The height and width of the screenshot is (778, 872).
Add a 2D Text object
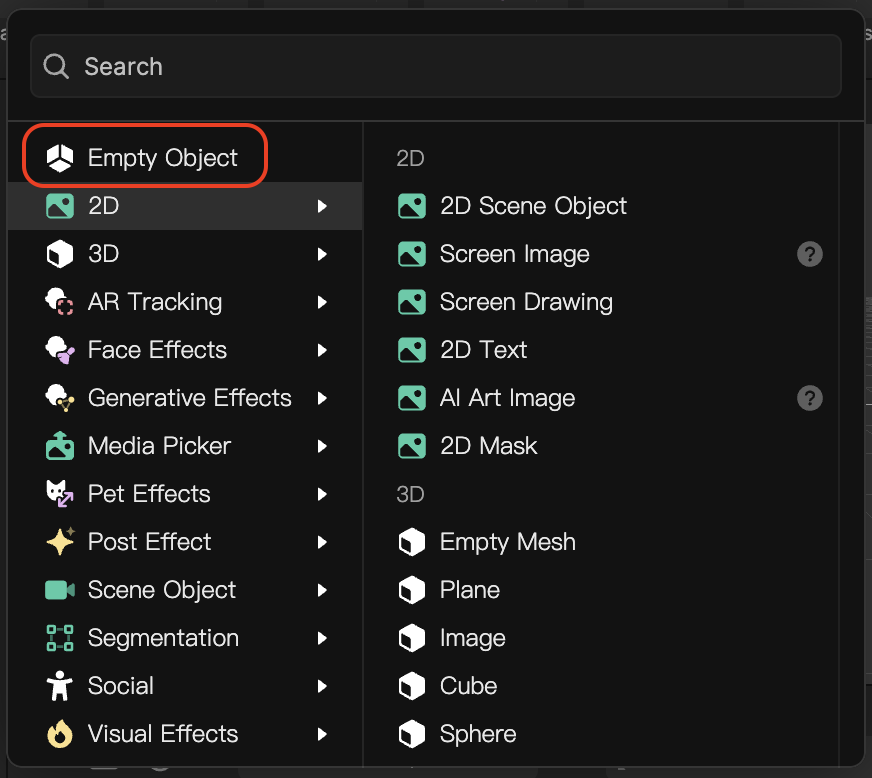601,350
